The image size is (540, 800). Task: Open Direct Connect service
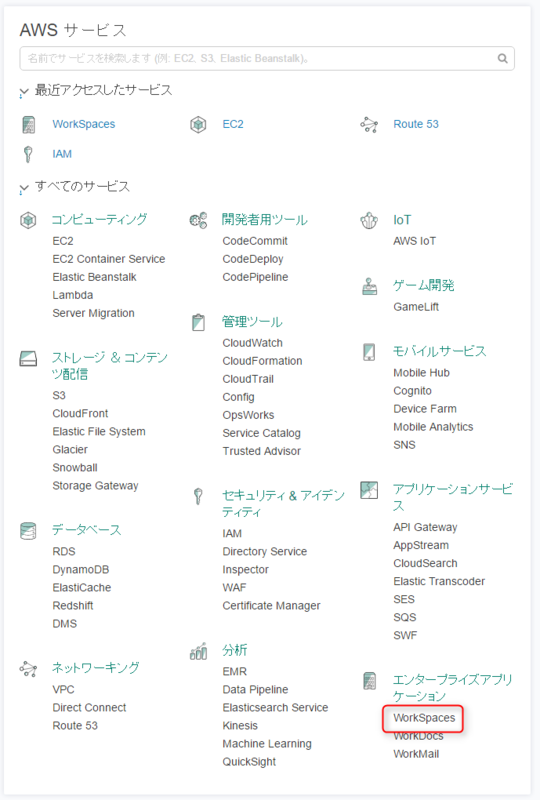pos(89,708)
